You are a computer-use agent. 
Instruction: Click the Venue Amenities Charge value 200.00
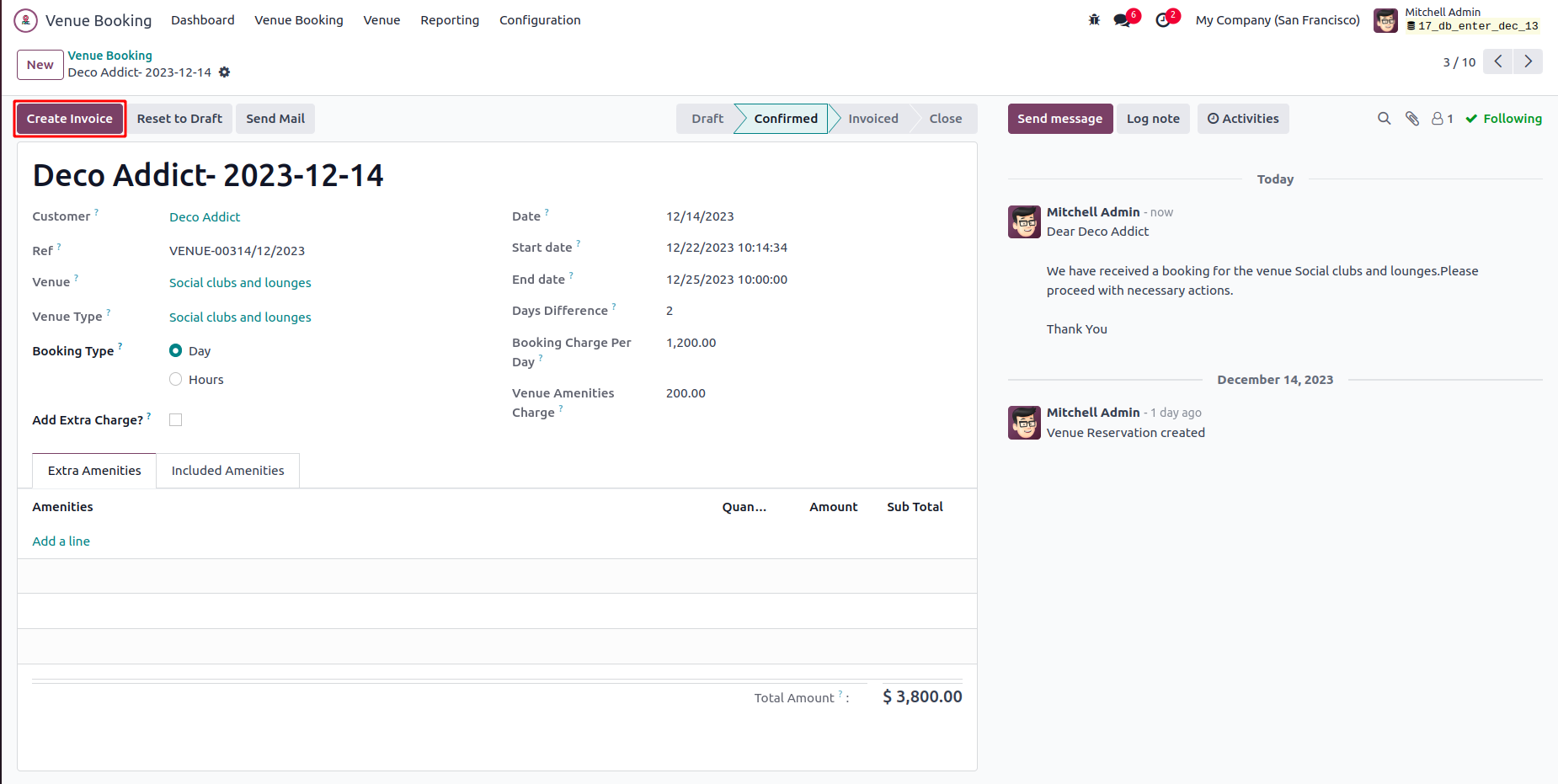[686, 393]
